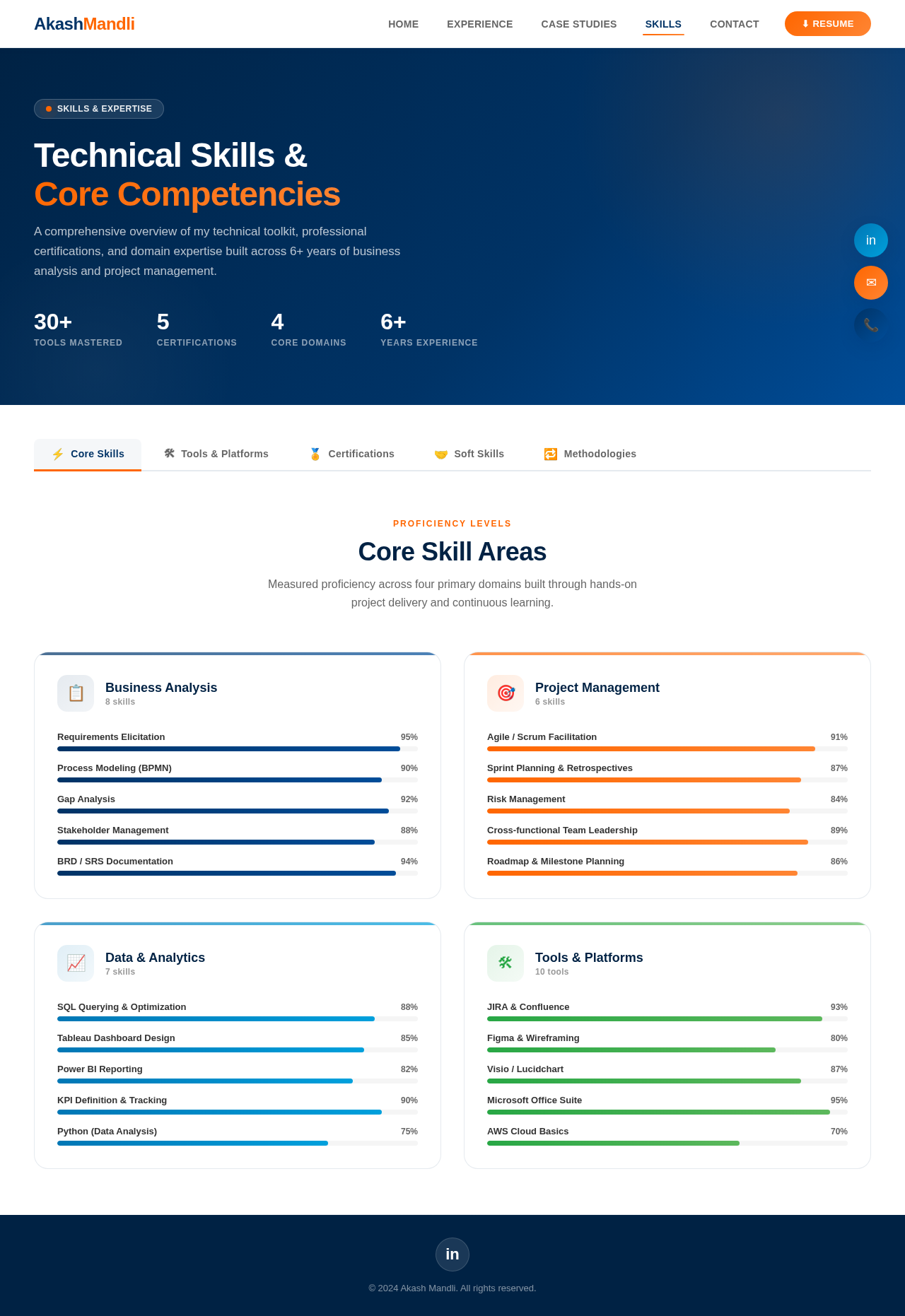The image size is (905, 1316).
Task: Click the floating email envelope icon
Action: click(871, 283)
